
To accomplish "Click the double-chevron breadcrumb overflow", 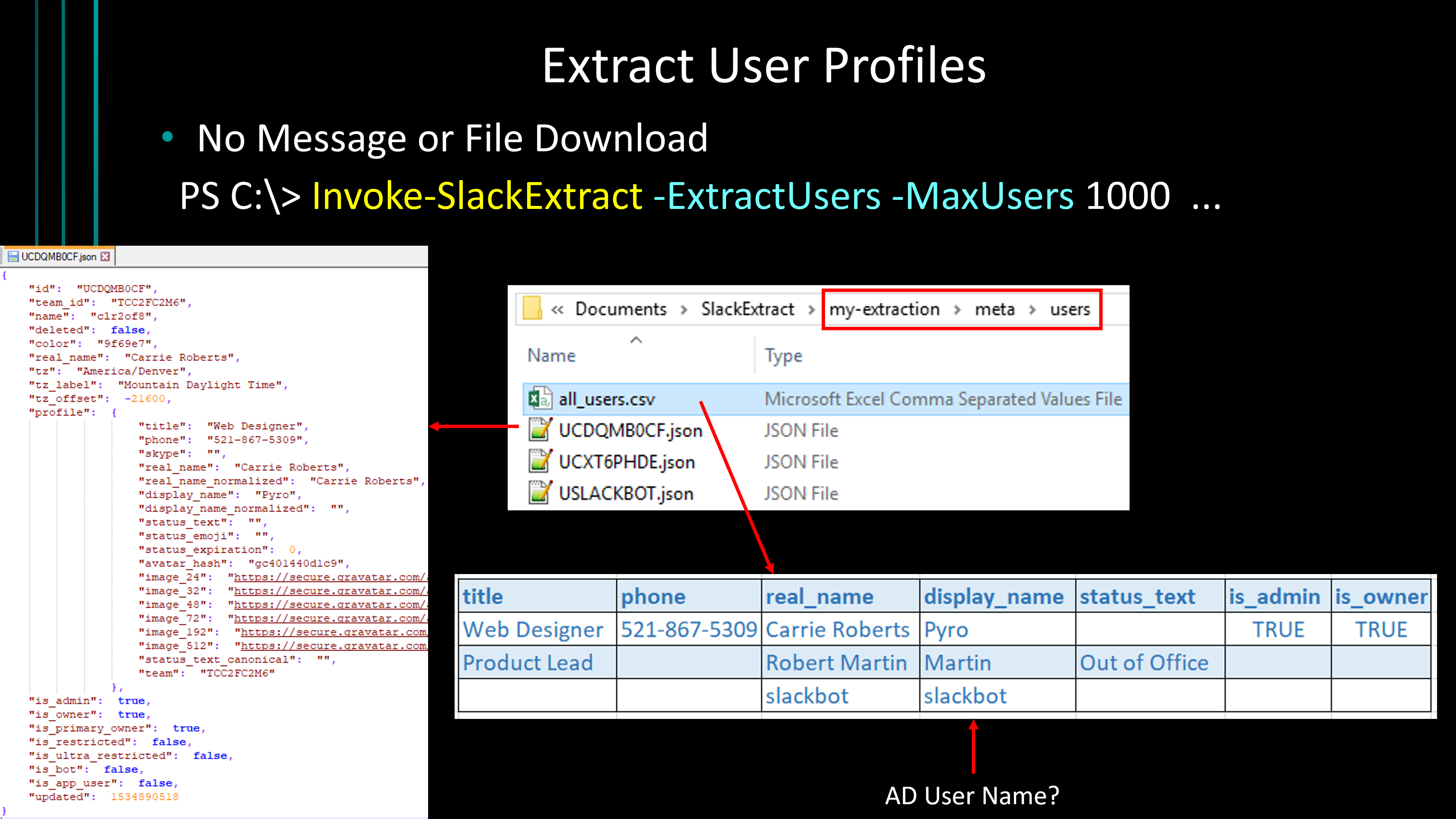I will 557,310.
